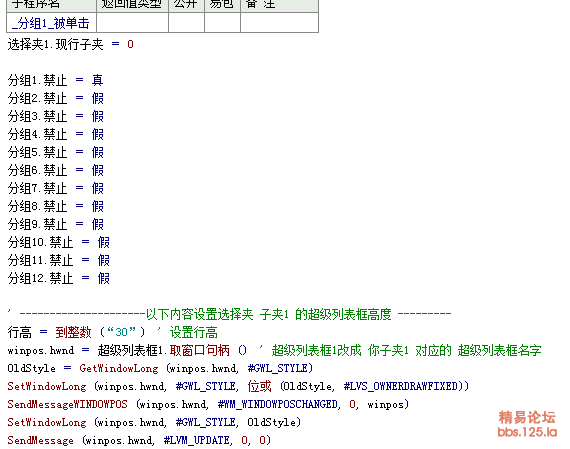Click the line 分组11.禁止 = 假
The height and width of the screenshot is (449, 570).
tap(59, 260)
